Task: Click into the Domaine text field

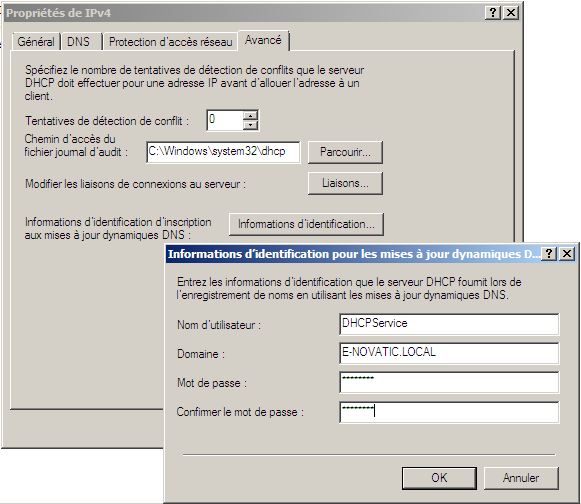Action: click(x=449, y=353)
